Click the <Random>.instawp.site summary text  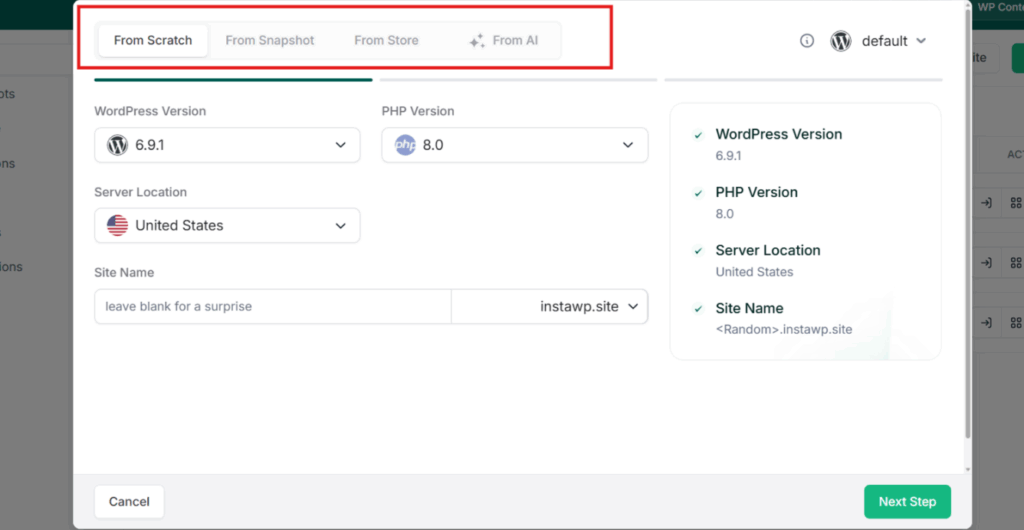coord(784,330)
